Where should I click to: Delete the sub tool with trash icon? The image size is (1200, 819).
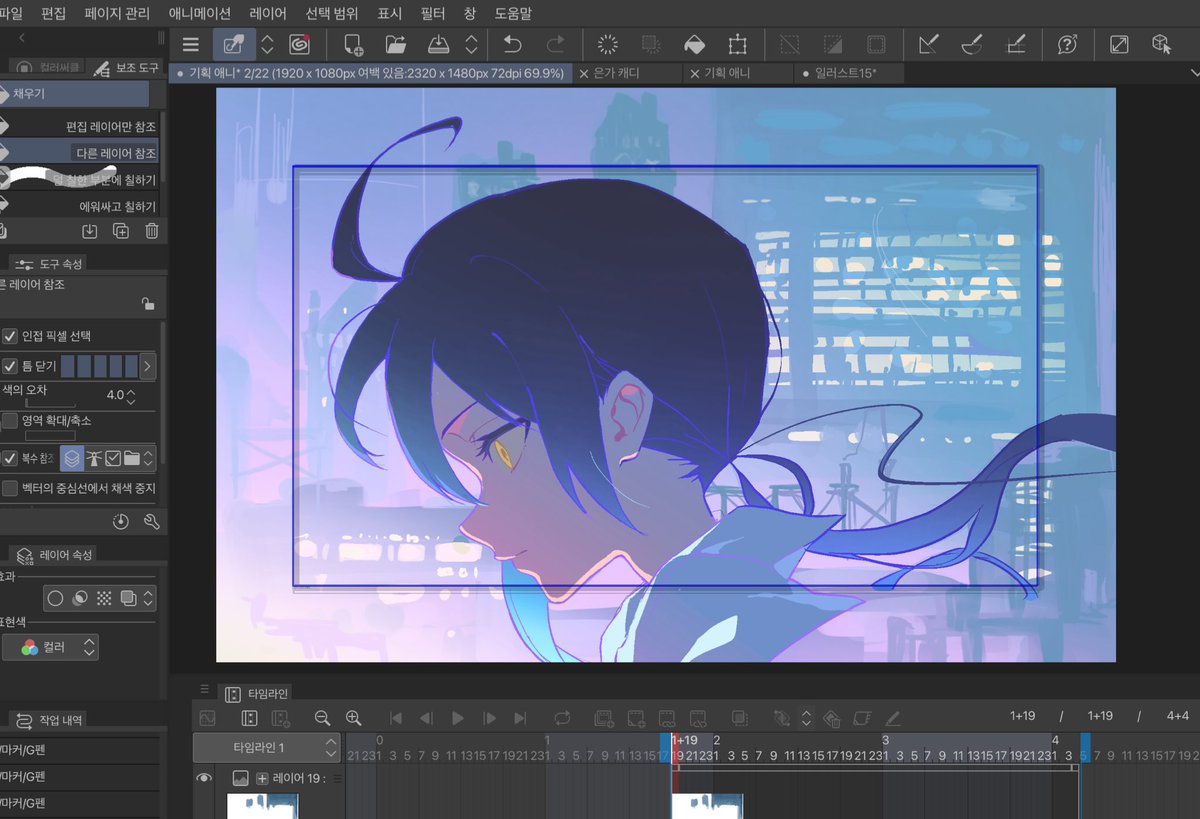(x=152, y=231)
